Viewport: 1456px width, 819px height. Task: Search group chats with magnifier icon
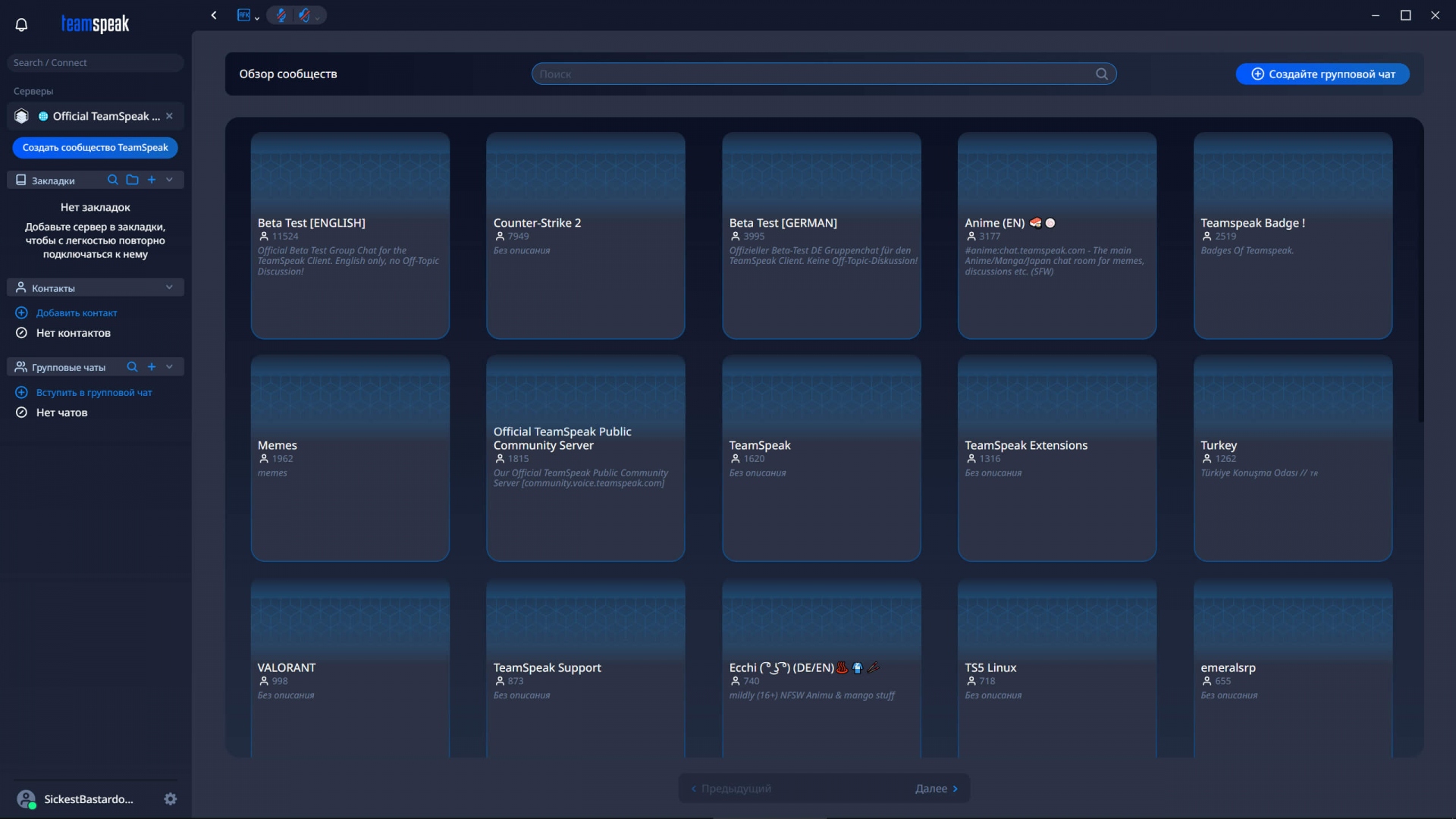coord(132,367)
